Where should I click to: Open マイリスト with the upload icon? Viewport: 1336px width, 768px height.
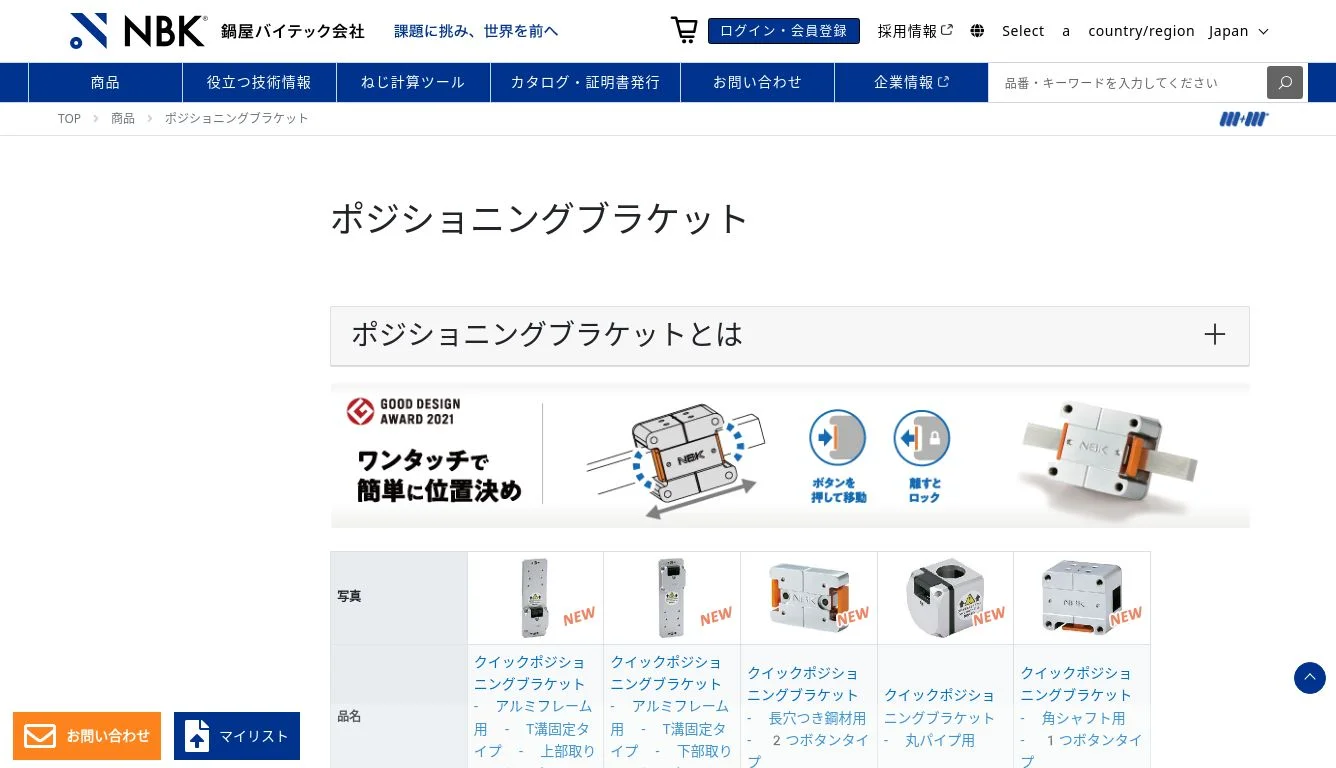point(237,736)
